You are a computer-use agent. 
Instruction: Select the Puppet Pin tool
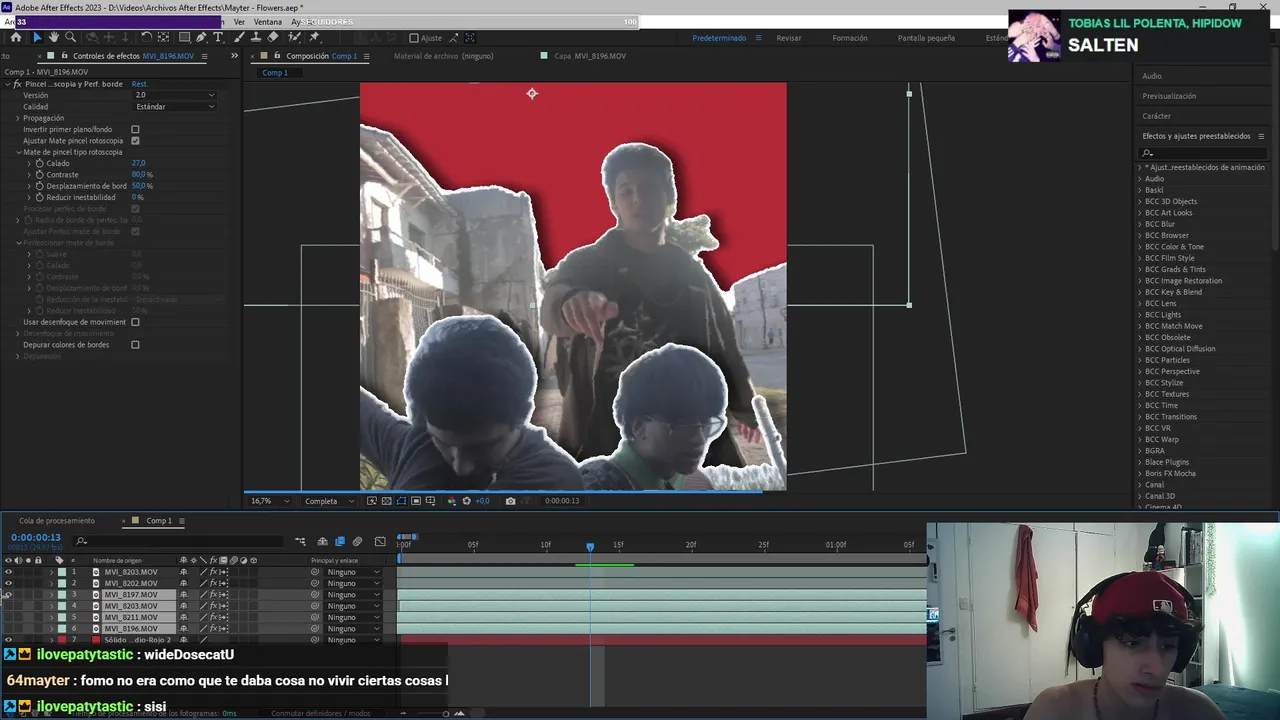coord(314,37)
